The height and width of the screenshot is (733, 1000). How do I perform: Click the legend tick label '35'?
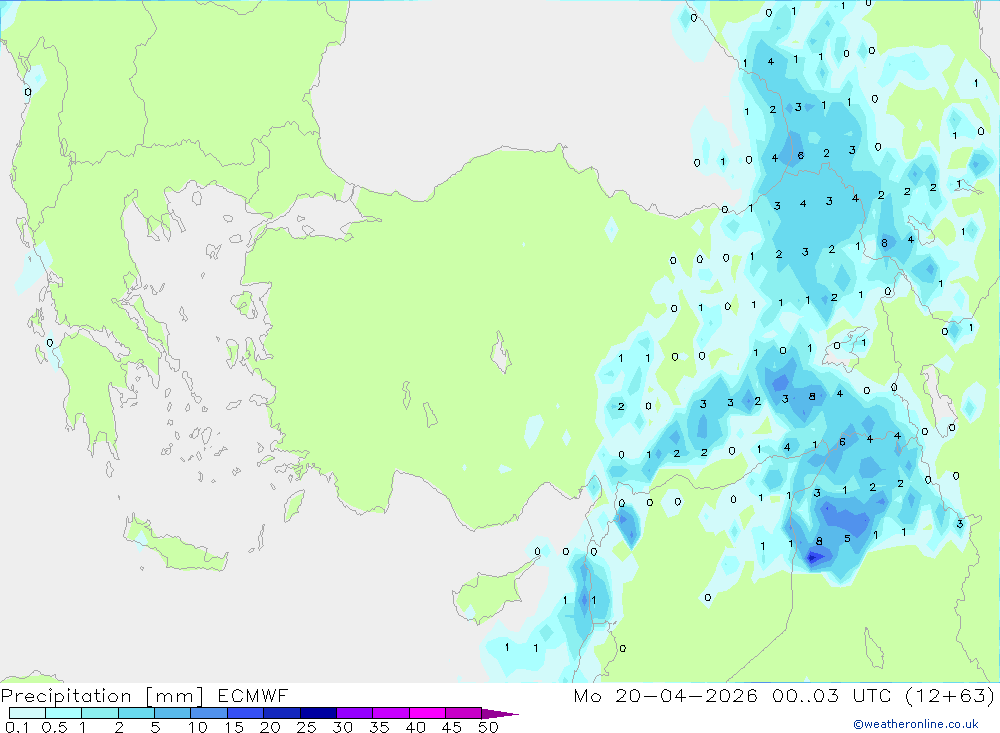pyautogui.click(x=379, y=727)
